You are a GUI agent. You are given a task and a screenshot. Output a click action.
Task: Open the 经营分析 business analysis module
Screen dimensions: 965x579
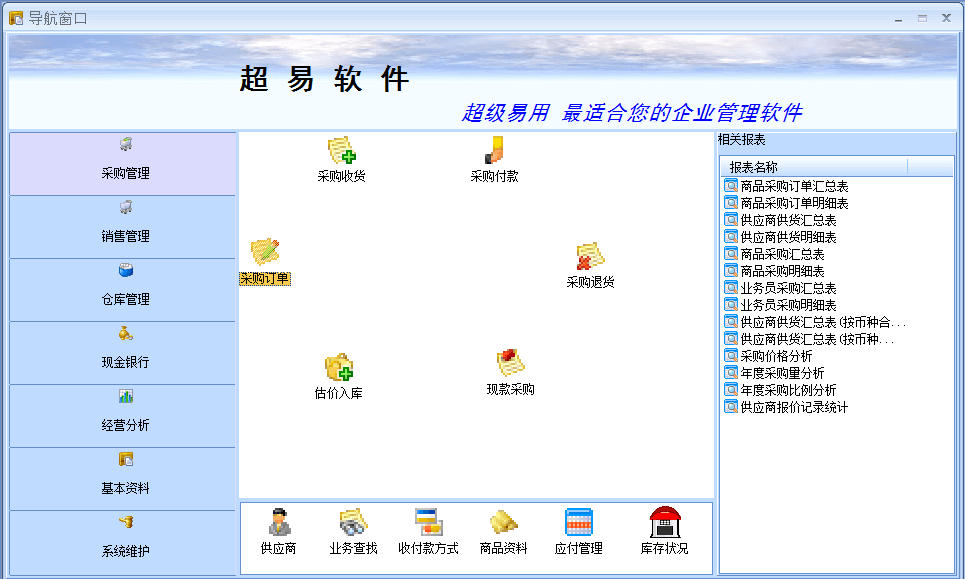tap(124, 415)
